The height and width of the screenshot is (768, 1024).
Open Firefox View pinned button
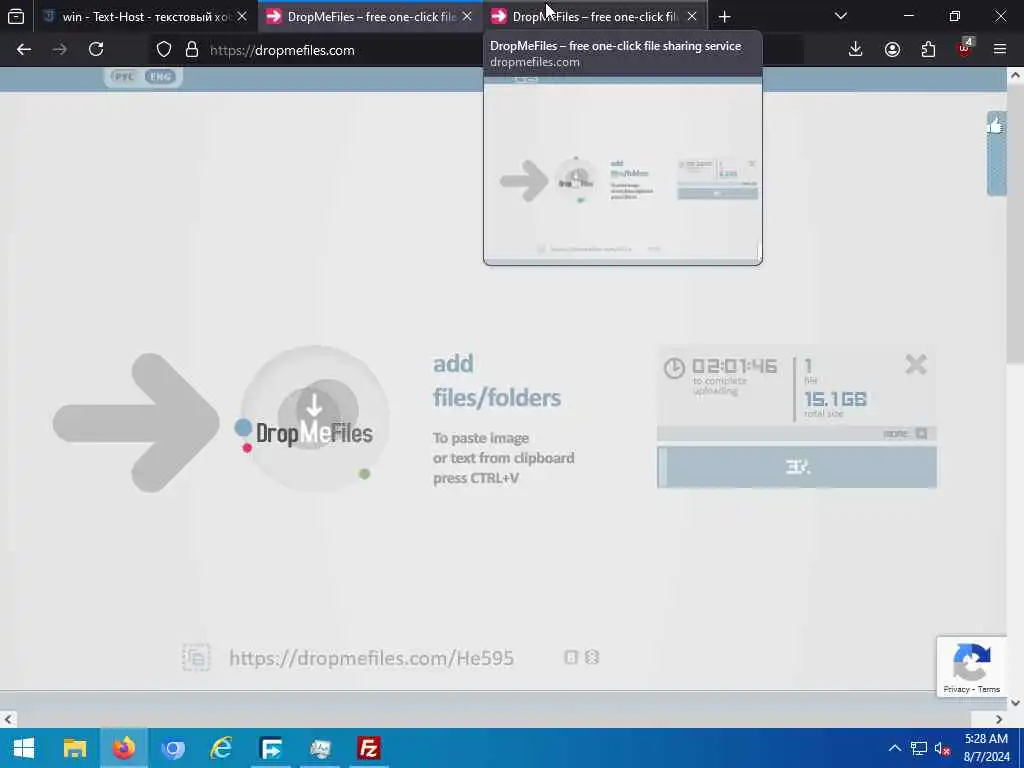(x=16, y=16)
